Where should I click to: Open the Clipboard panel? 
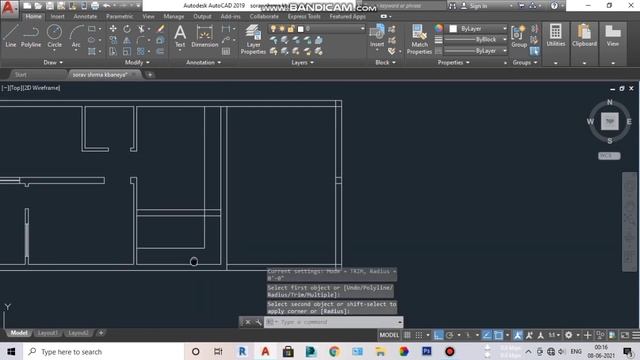coord(584,35)
